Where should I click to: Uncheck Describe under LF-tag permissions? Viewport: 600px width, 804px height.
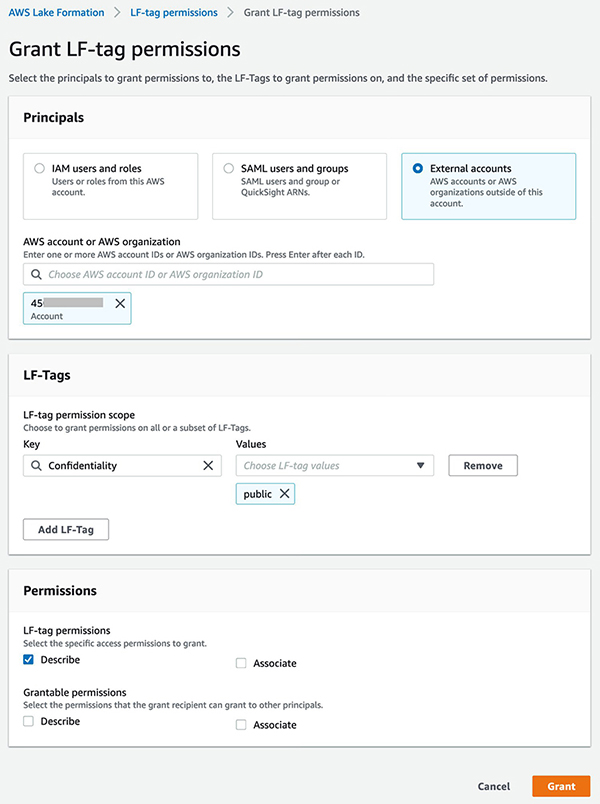click(x=29, y=660)
